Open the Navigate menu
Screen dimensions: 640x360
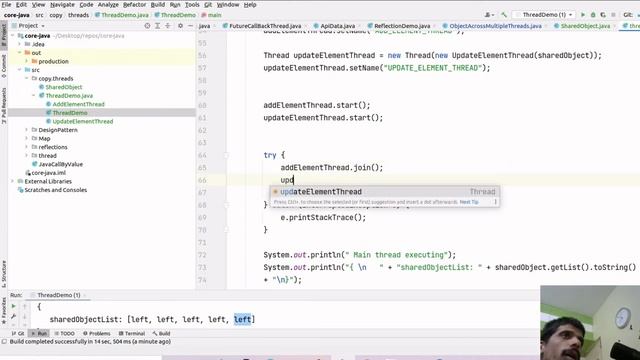point(62,4)
